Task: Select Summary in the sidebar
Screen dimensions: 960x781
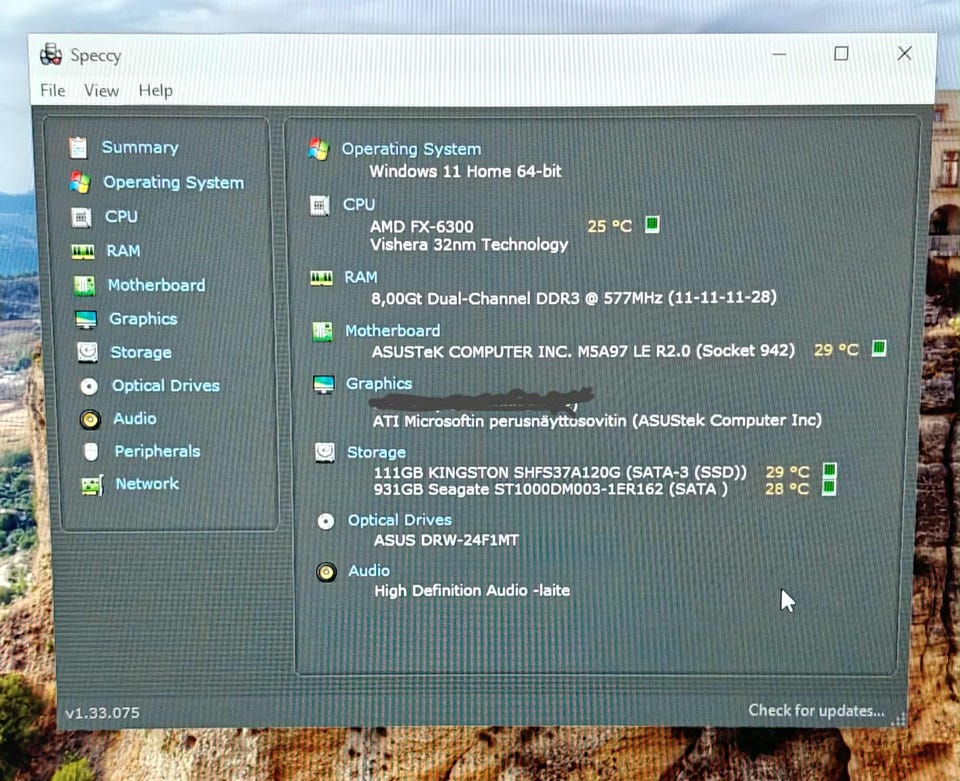Action: click(x=140, y=148)
